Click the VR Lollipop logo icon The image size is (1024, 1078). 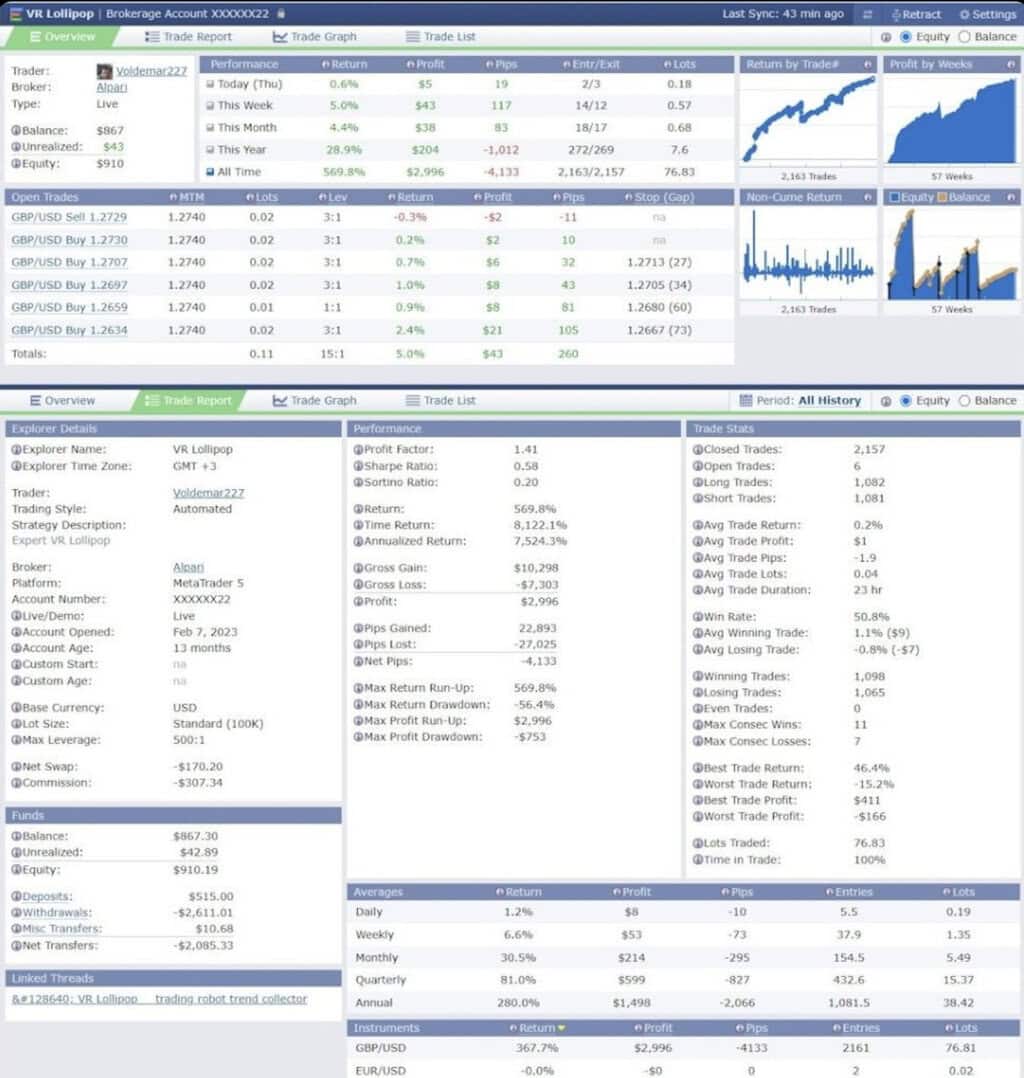15,14
